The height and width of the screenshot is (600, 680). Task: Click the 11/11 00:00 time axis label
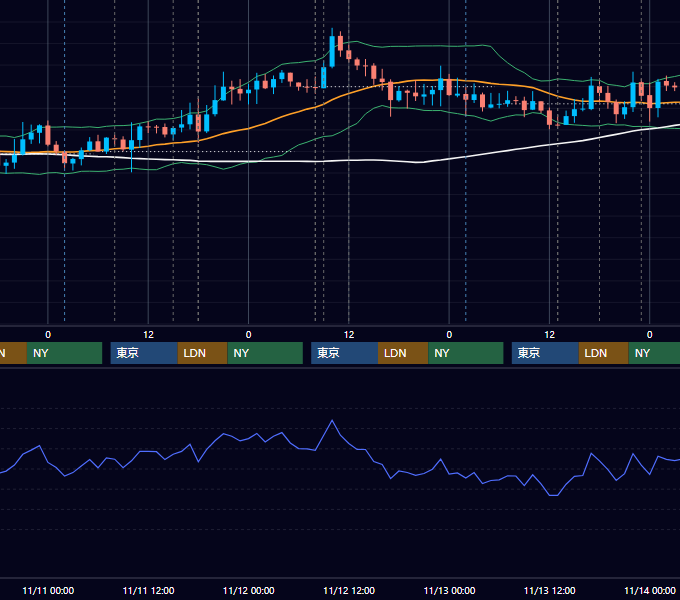point(48,590)
